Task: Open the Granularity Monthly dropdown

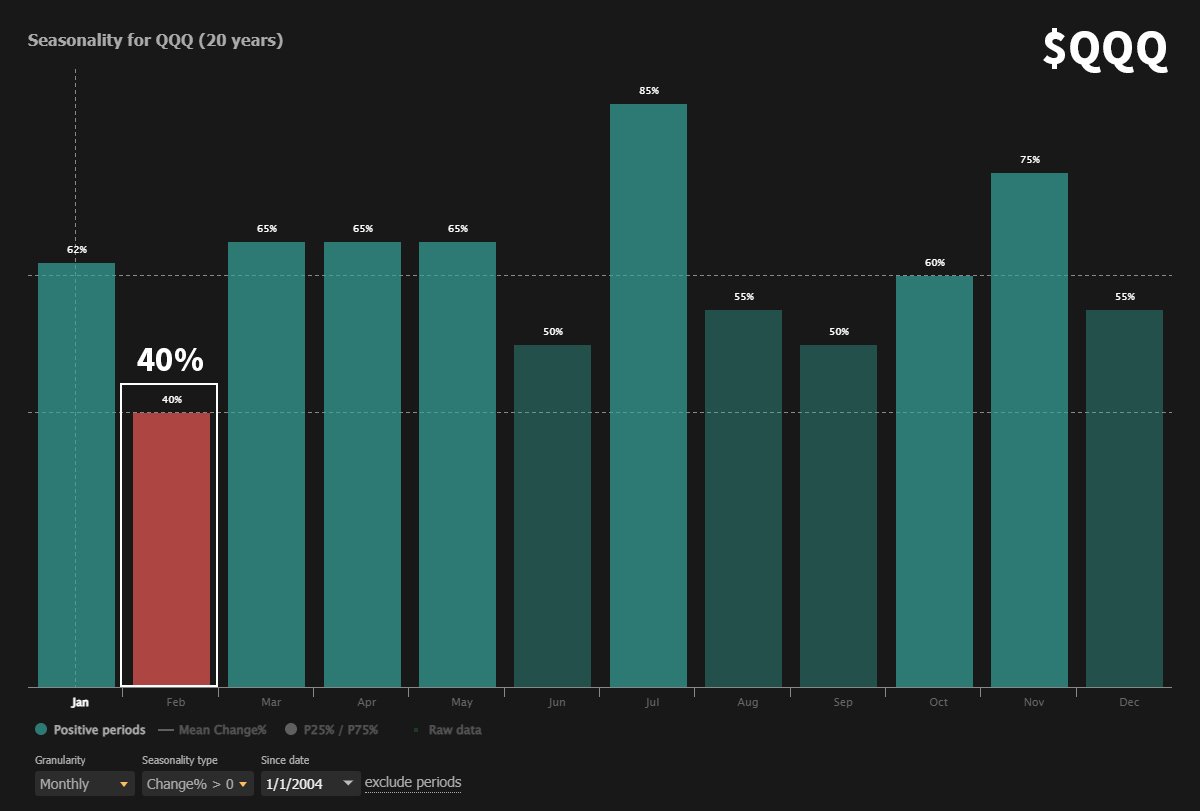Action: coord(85,784)
